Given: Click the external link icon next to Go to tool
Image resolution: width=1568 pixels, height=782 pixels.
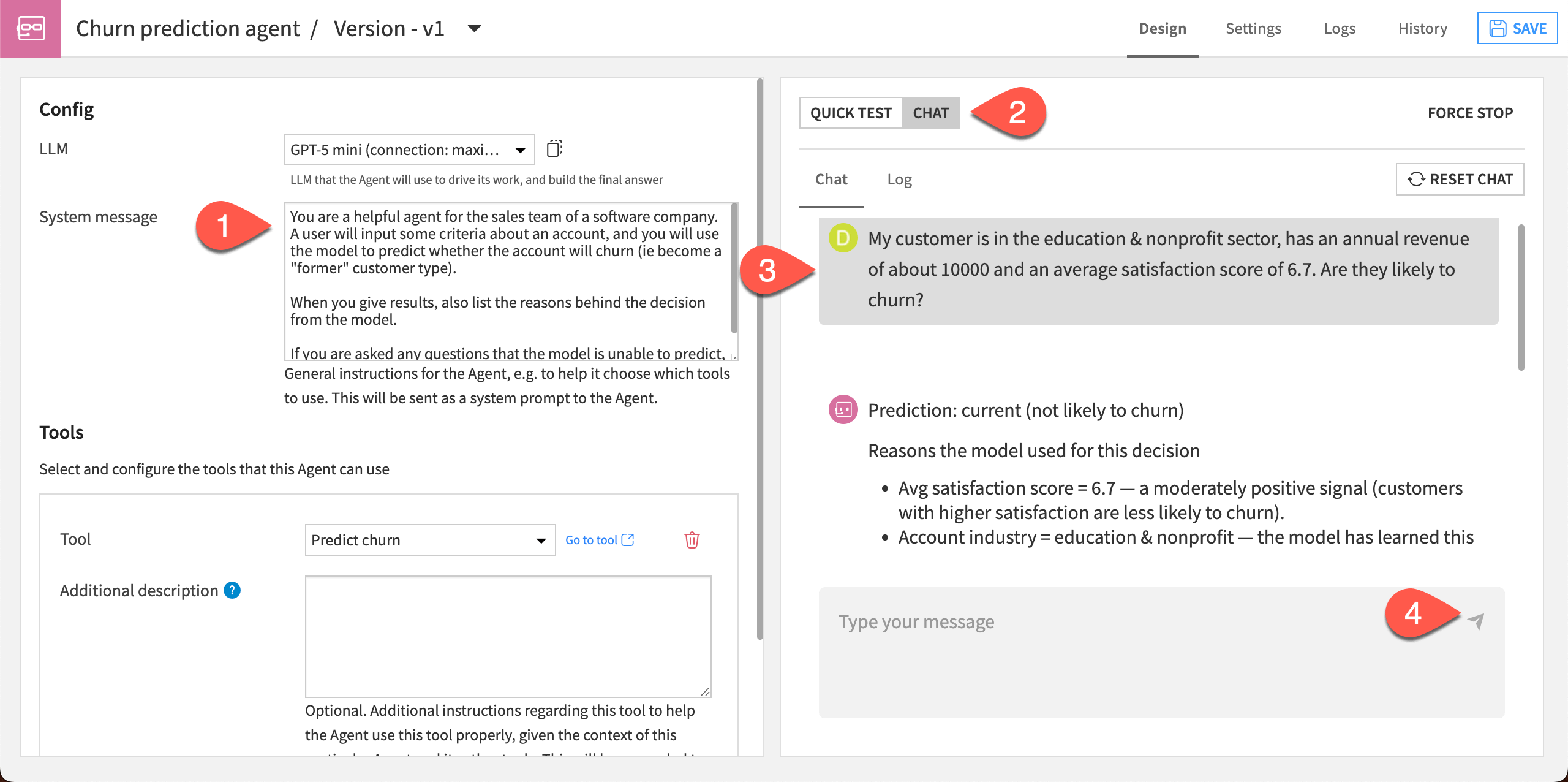Looking at the screenshot, I should point(628,540).
